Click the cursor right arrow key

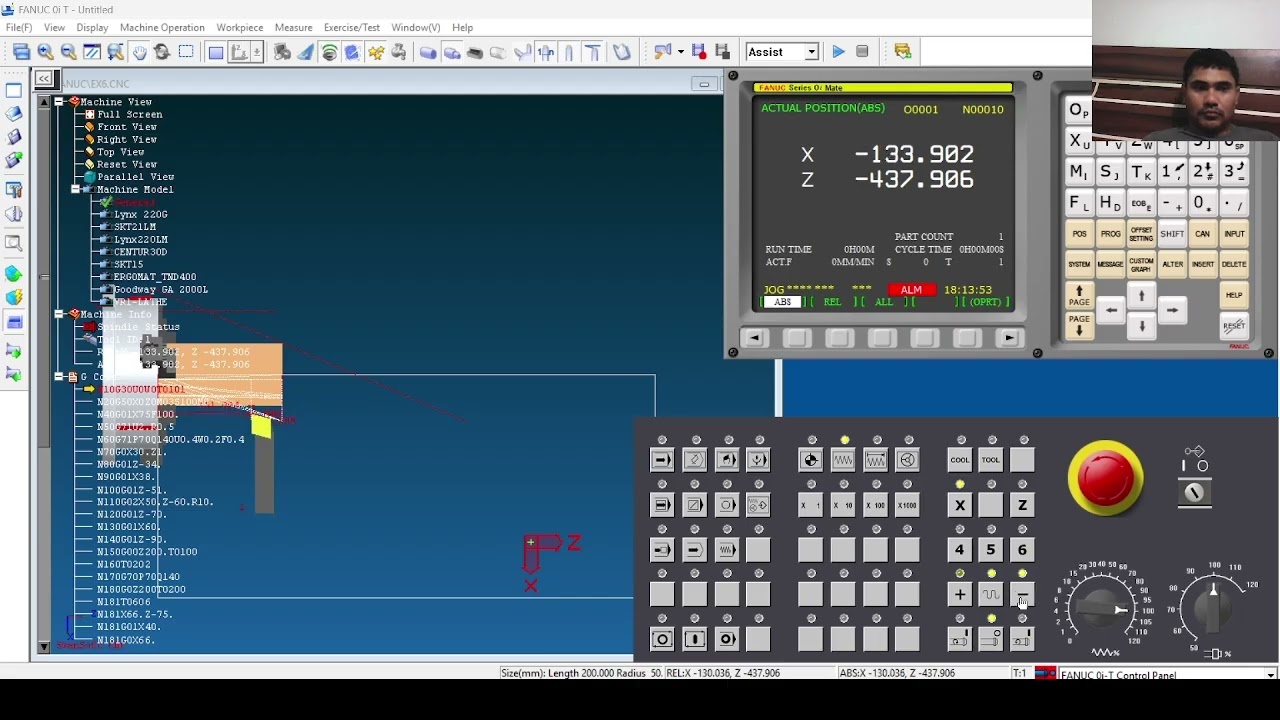coord(1172,311)
